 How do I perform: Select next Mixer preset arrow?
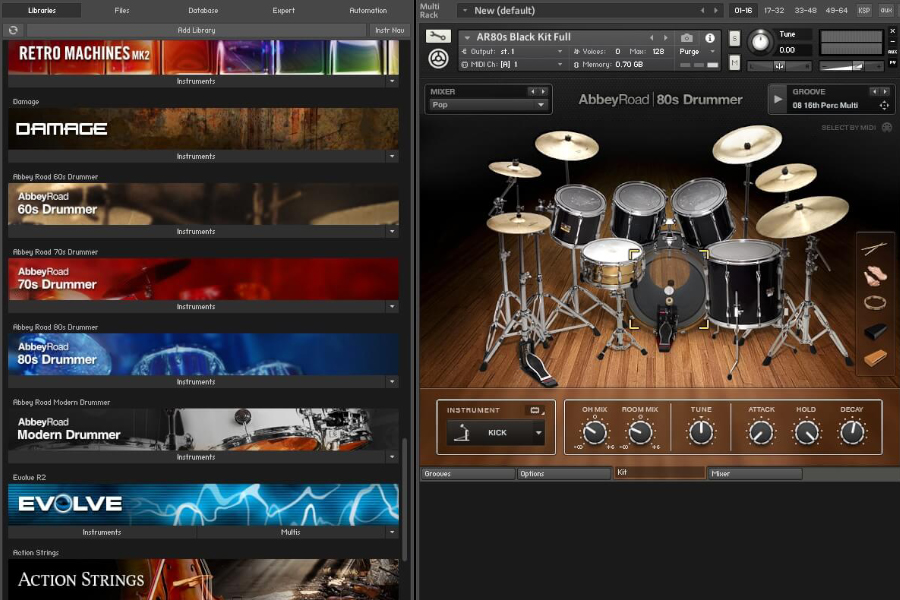(543, 91)
